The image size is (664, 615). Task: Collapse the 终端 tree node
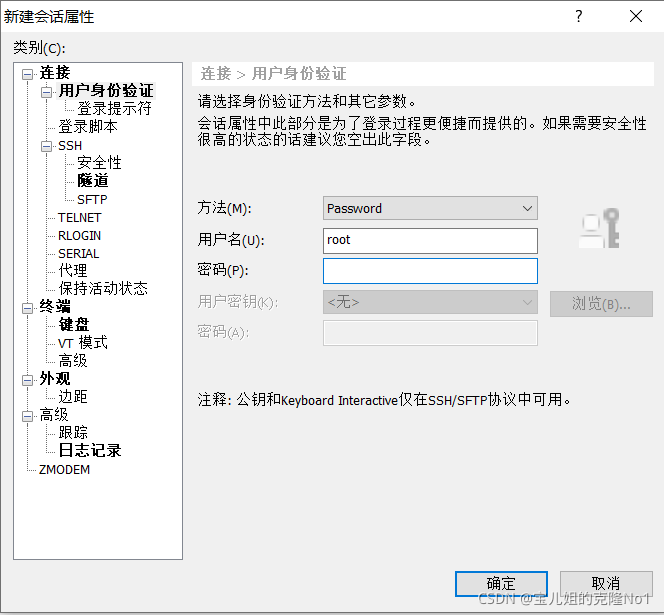coord(28,308)
